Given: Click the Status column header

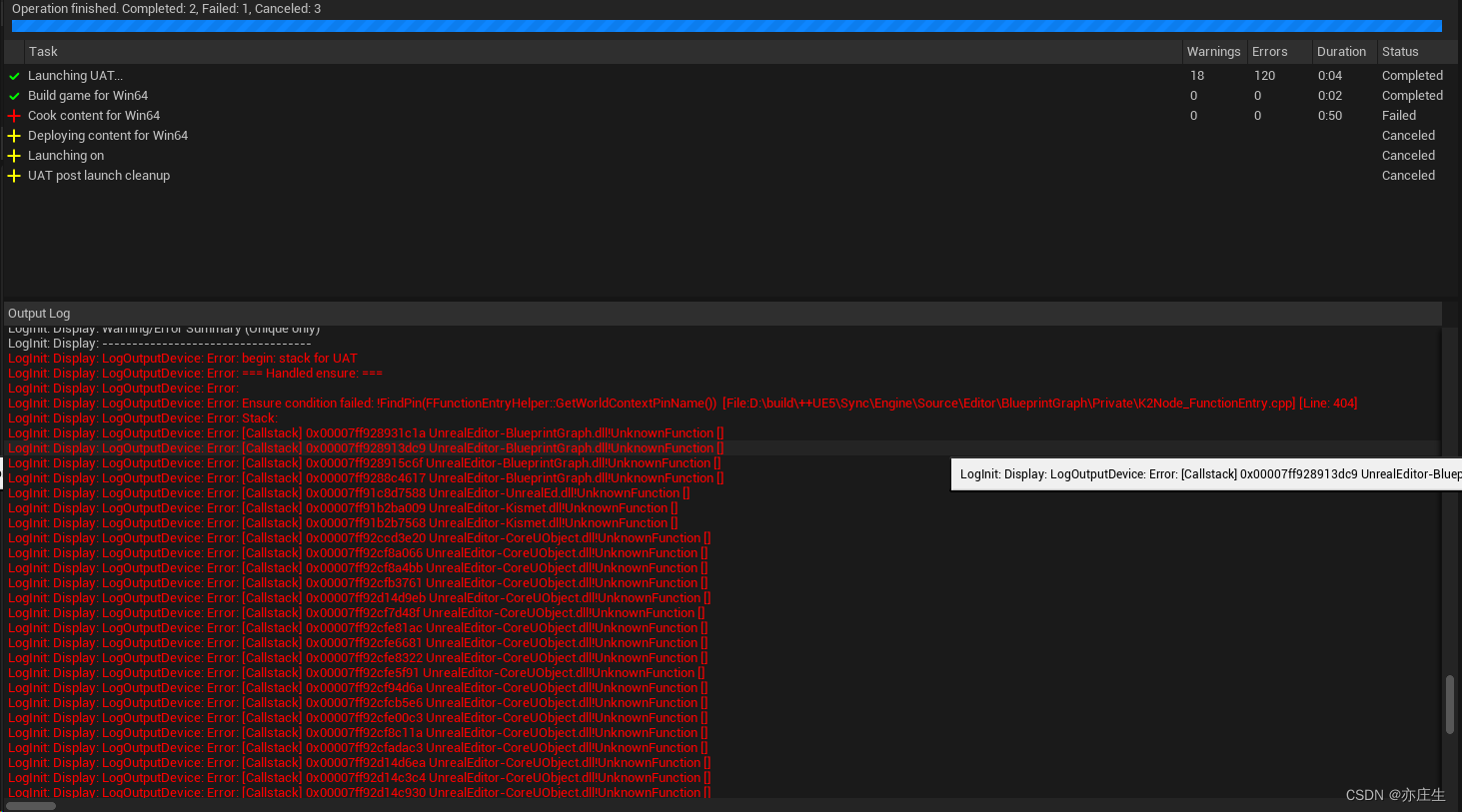Looking at the screenshot, I should (x=1398, y=51).
